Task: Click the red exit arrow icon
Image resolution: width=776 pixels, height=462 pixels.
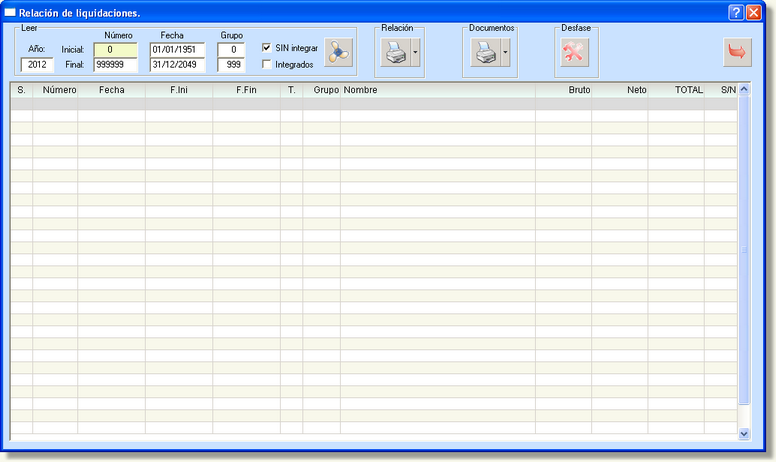Action: pyautogui.click(x=737, y=52)
